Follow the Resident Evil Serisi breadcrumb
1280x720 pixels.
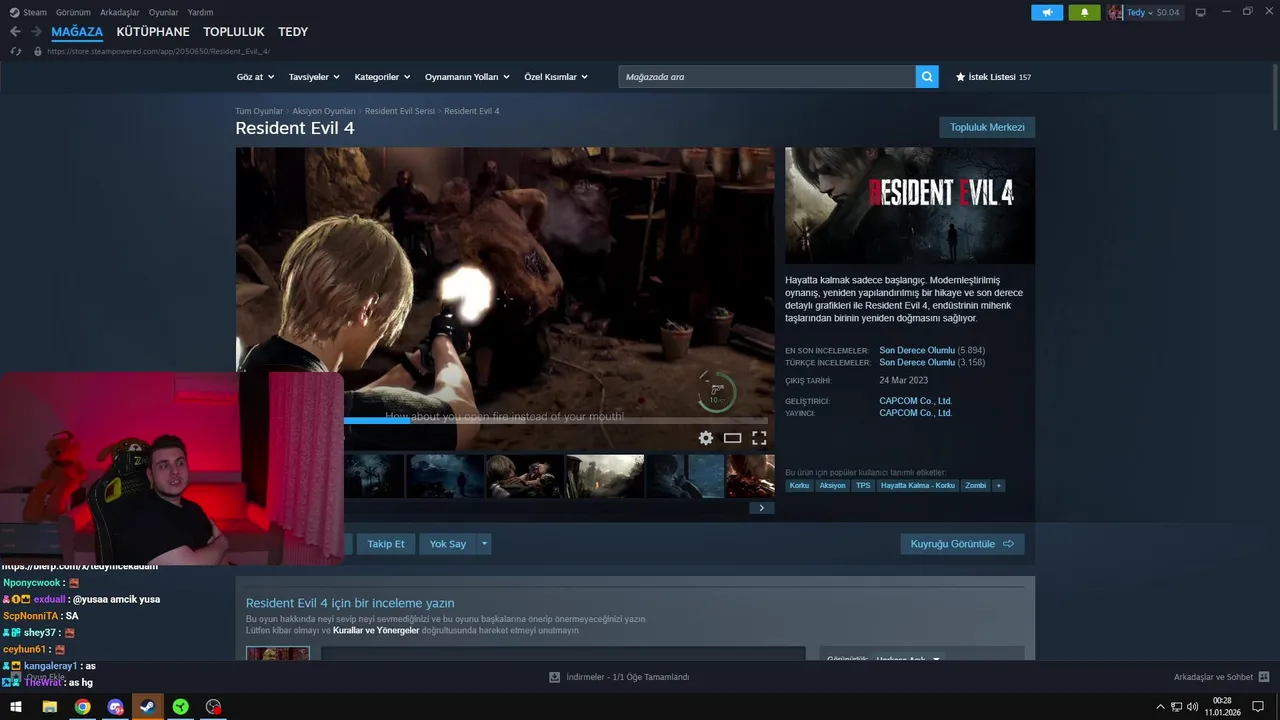[400, 111]
